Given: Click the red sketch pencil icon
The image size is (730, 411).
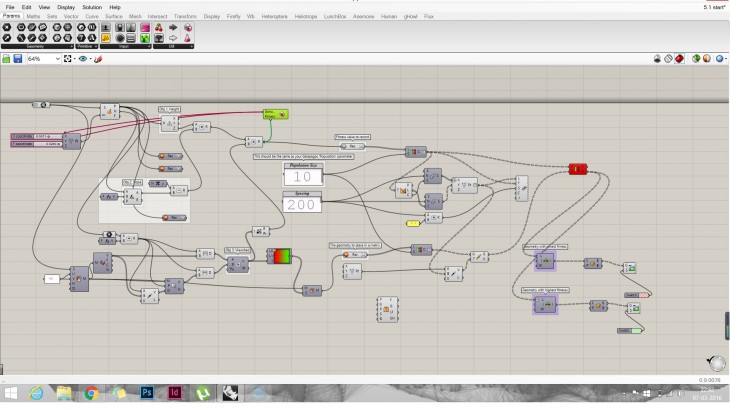Looking at the screenshot, I should pos(98,59).
